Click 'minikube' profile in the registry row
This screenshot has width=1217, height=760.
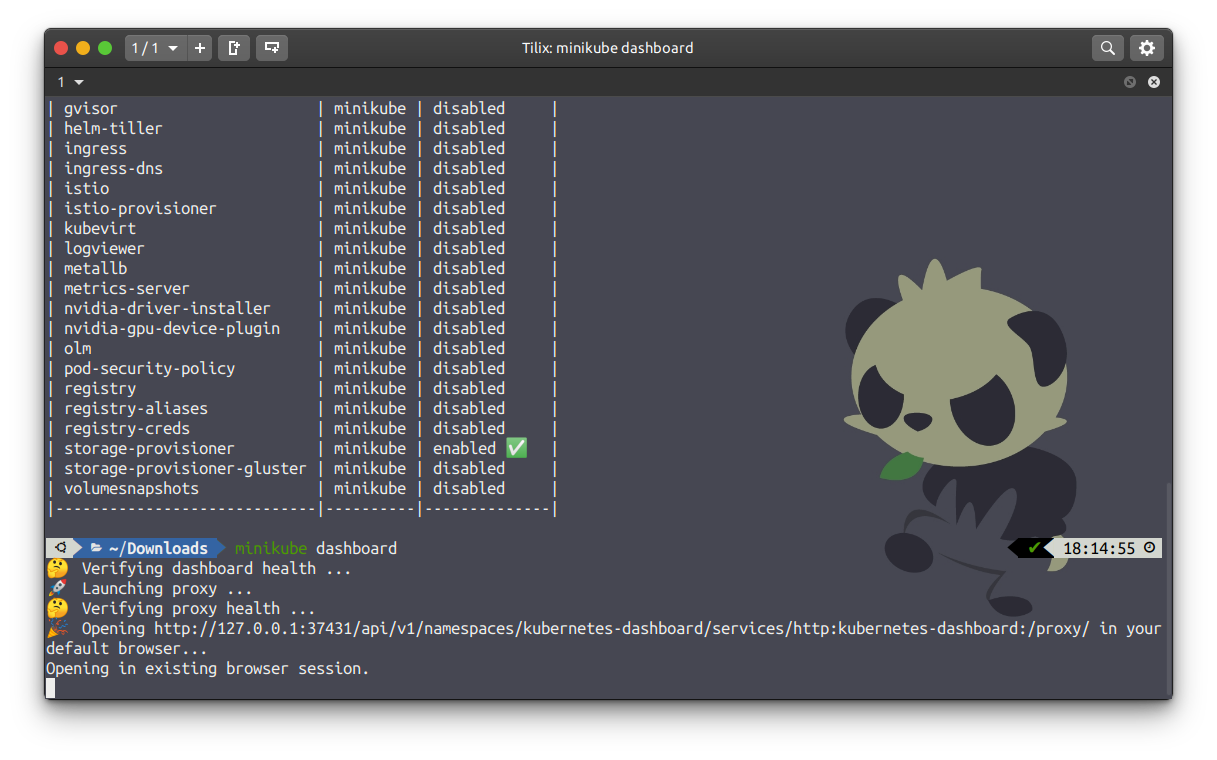370,388
